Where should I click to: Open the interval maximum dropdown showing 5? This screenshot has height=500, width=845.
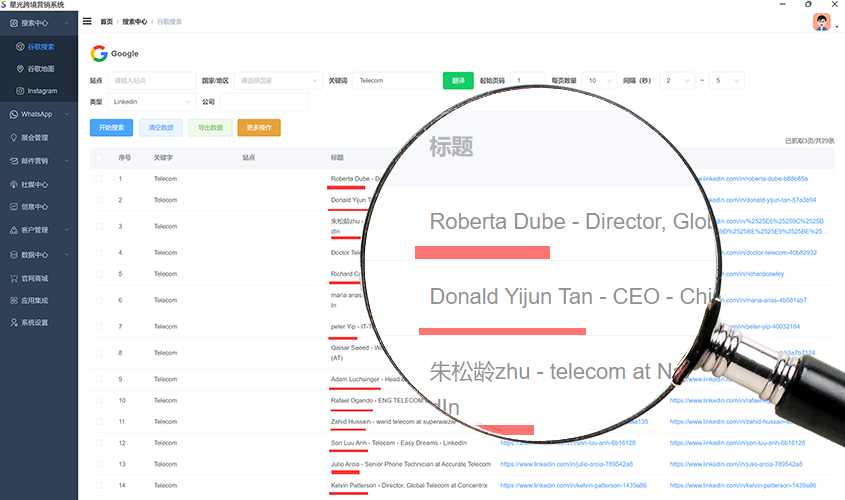(726, 81)
